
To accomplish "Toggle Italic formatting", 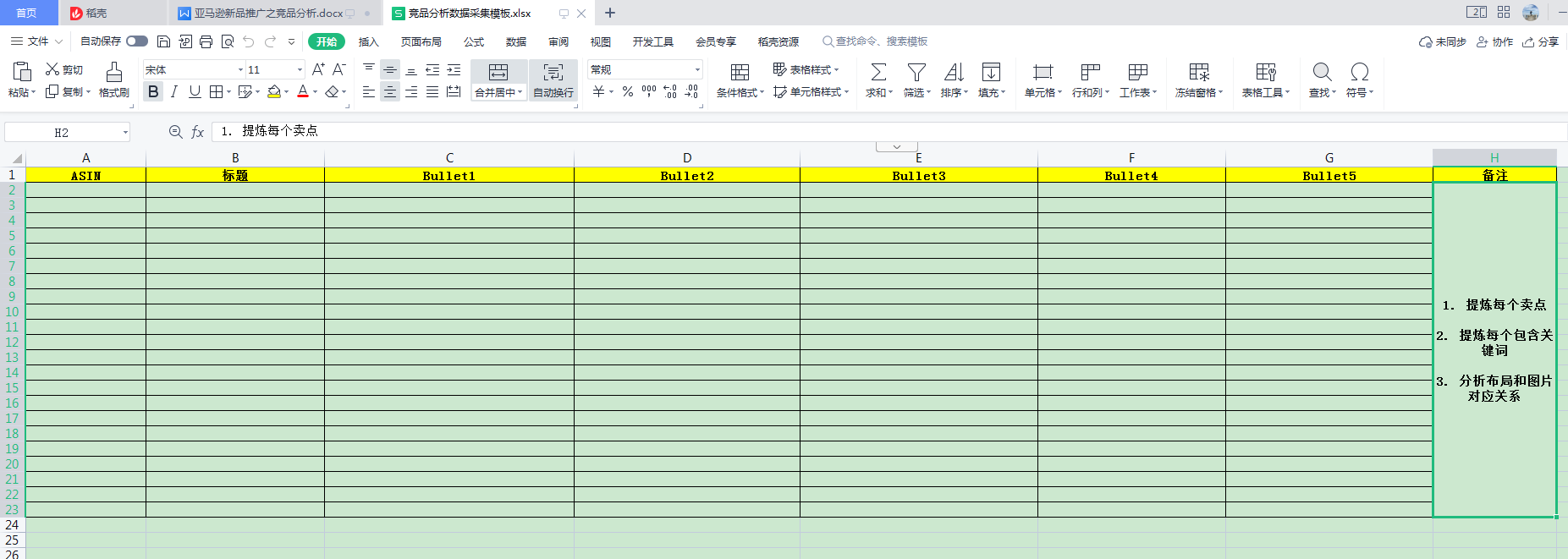I will (174, 91).
